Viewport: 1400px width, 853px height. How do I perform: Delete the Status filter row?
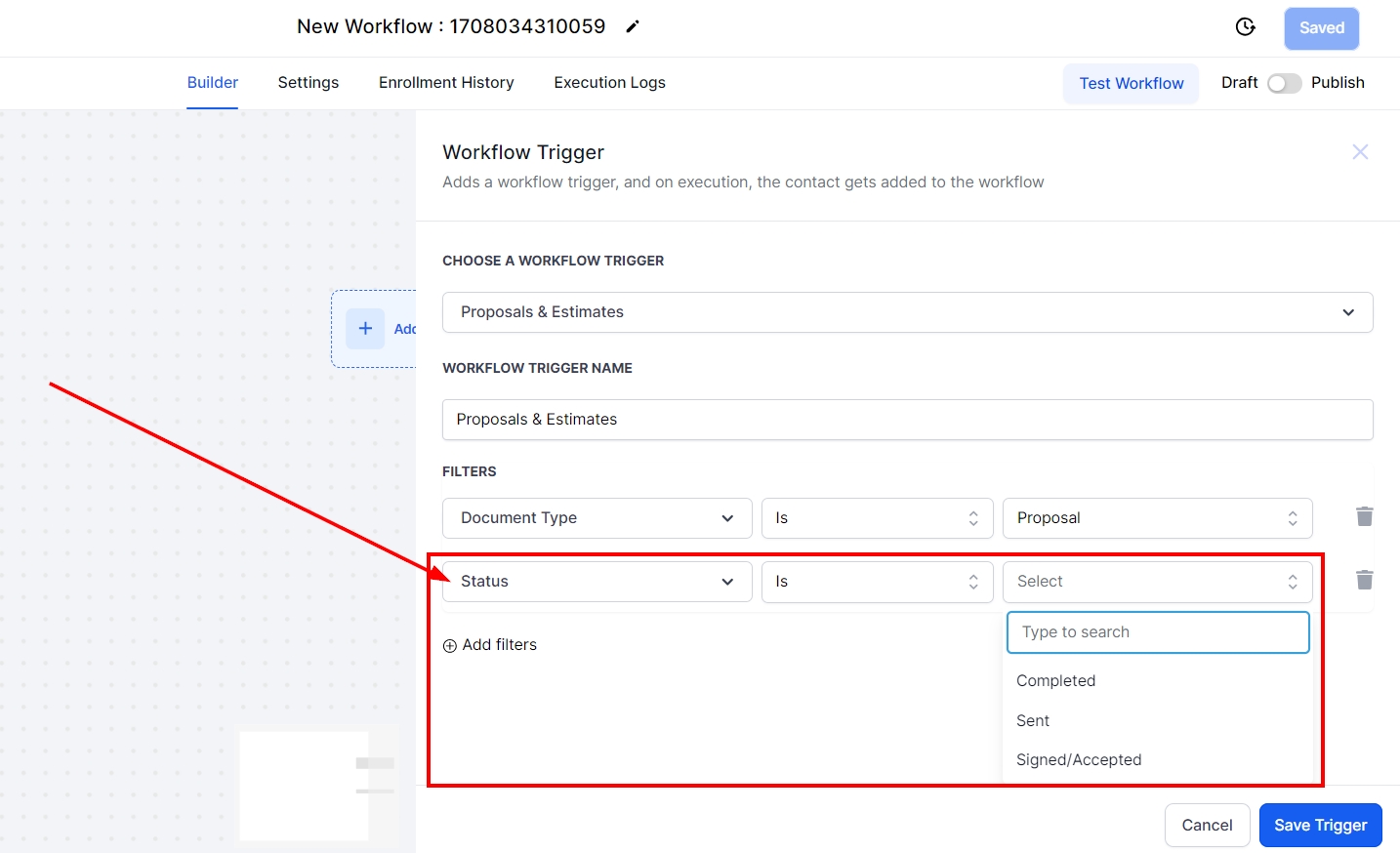coord(1364,581)
